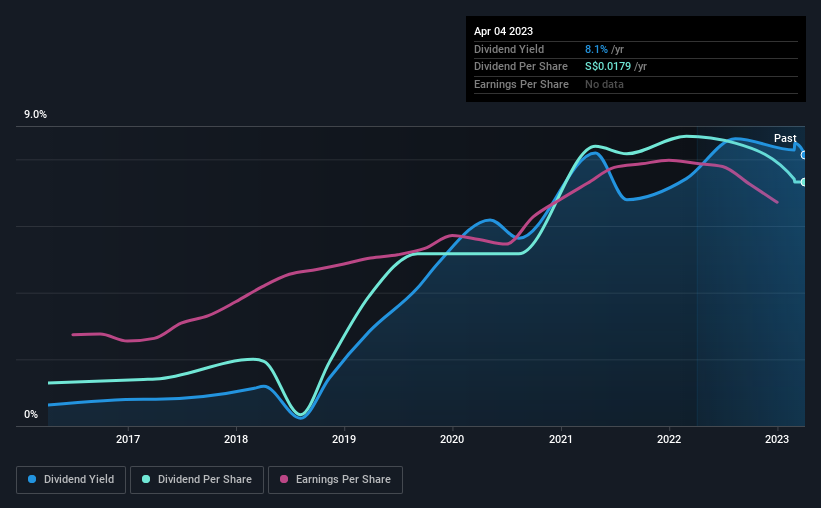821x508 pixels.
Task: Toggle the Dividend Yield legend button
Action: pos(71,480)
